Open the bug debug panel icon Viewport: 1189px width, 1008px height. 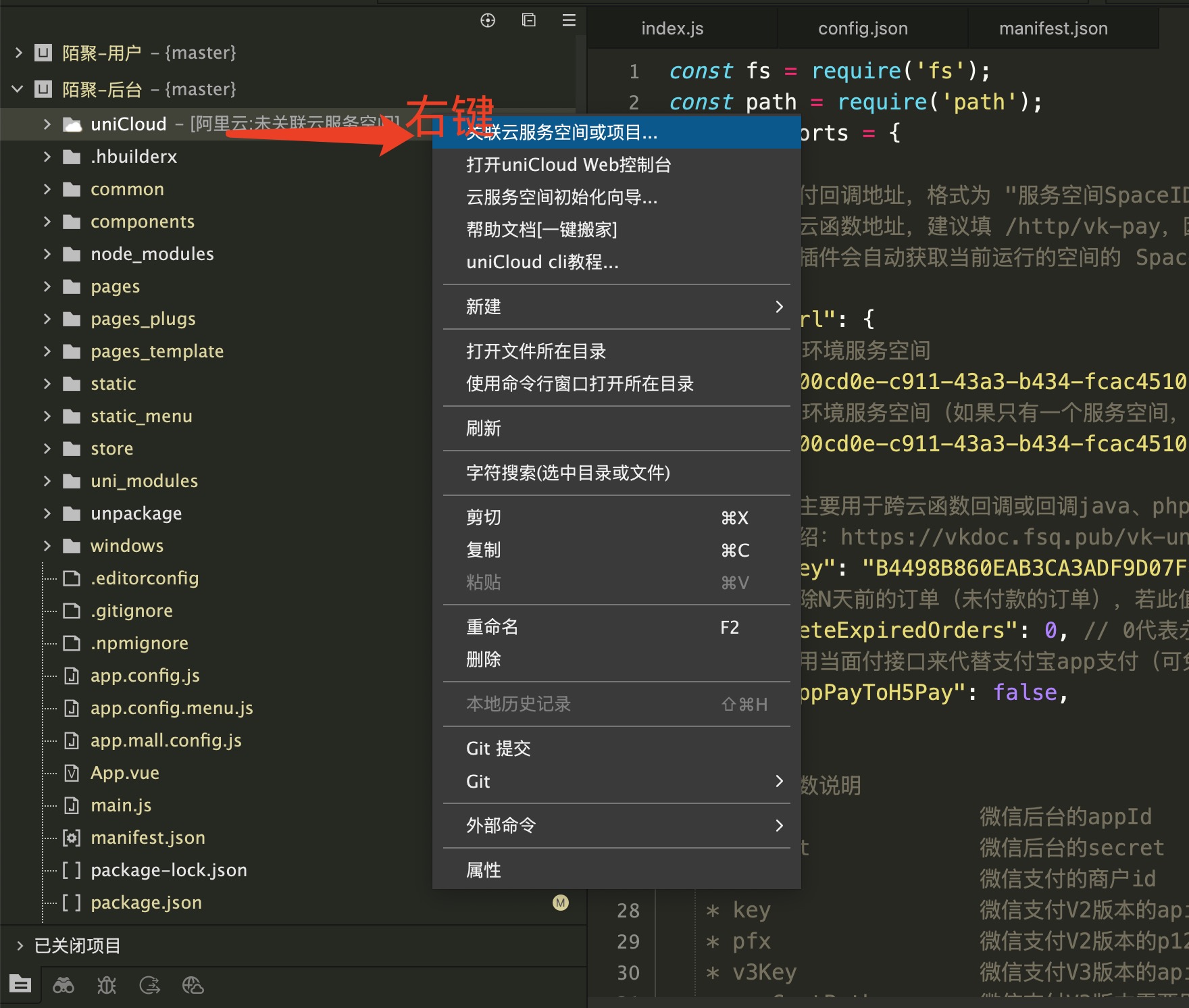pos(107,986)
